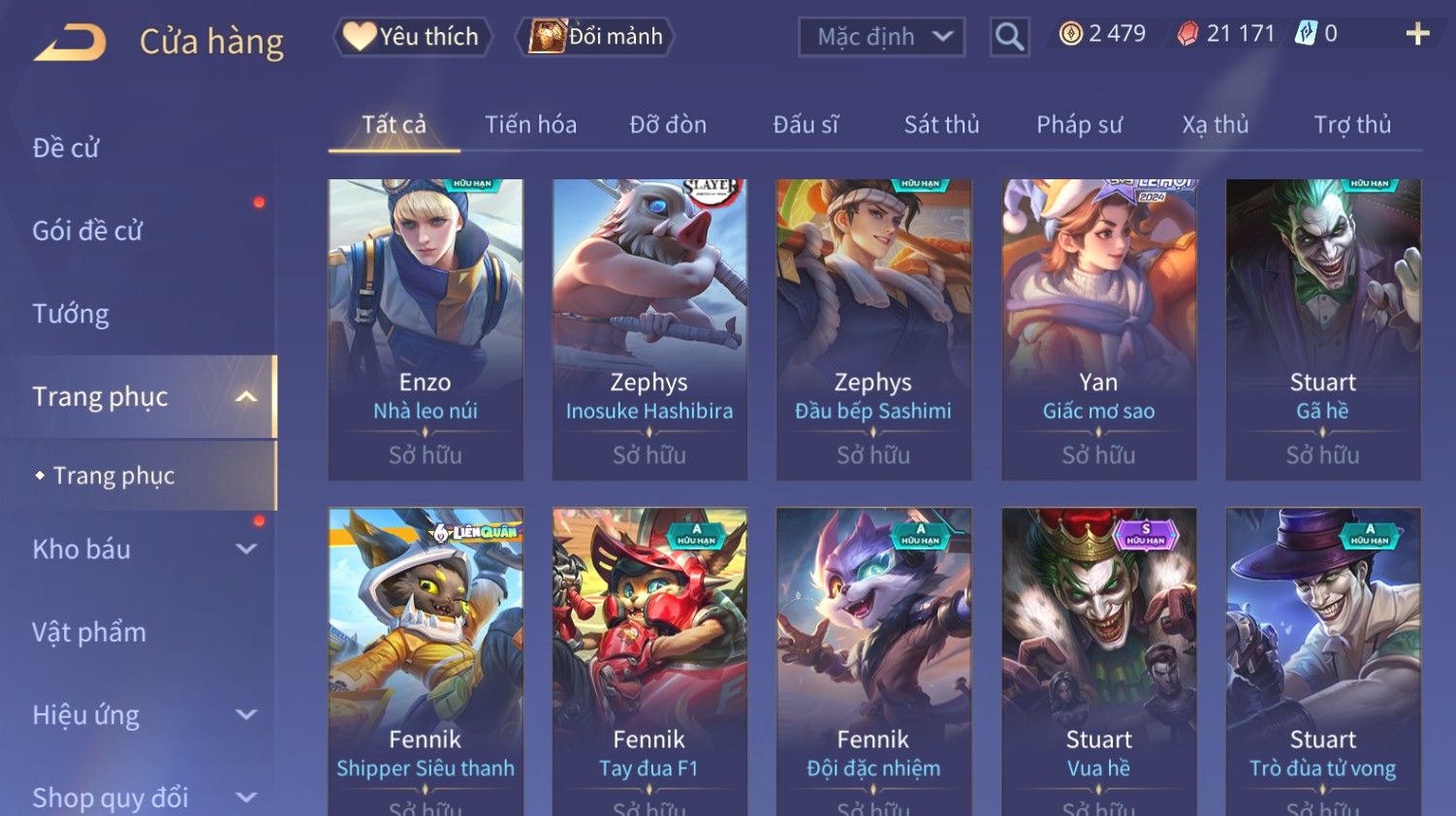
Task: Expand the Hiệu ứng sidebar section
Action: (246, 714)
